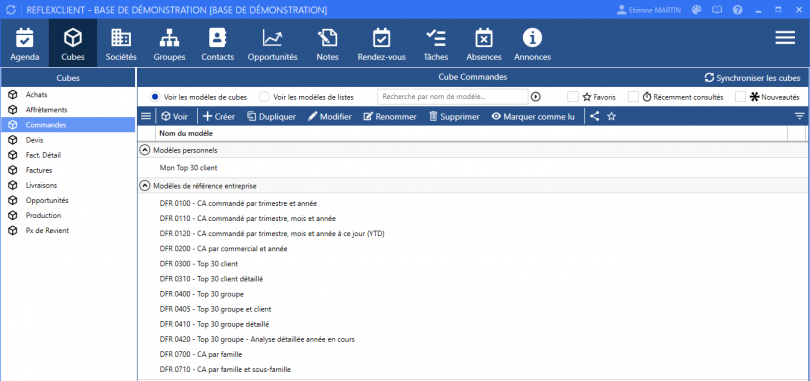Open the filter icon at toolbar right

click(800, 117)
